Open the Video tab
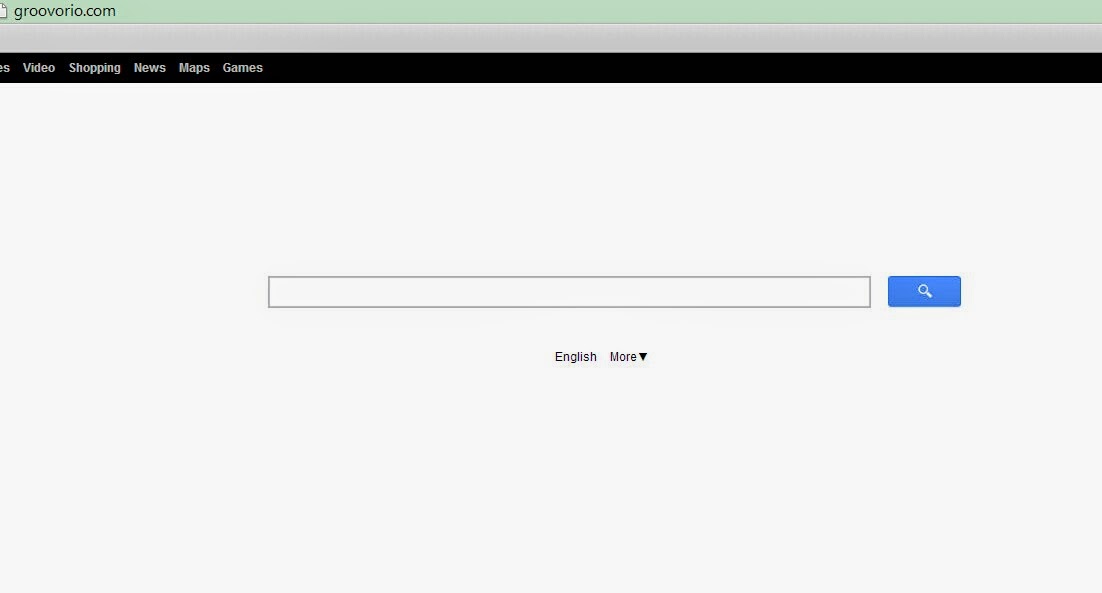 (x=39, y=67)
